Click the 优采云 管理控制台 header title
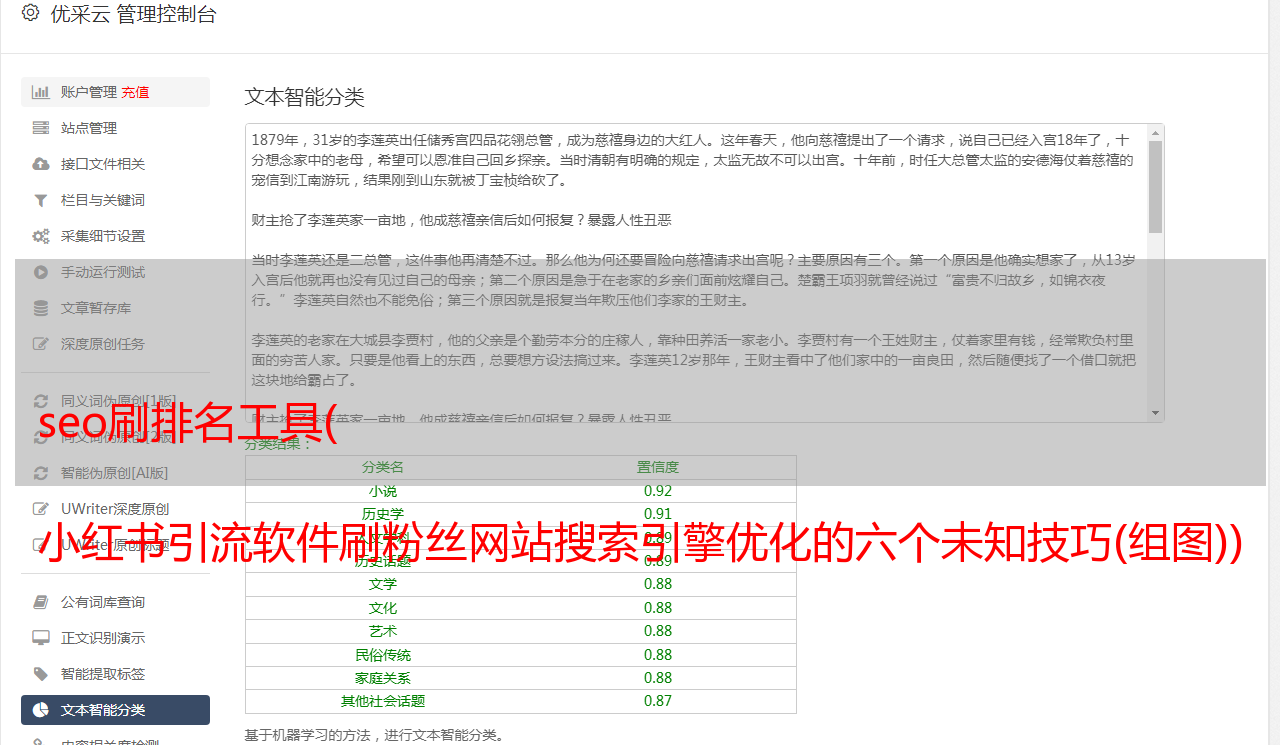Image resolution: width=1280 pixels, height=745 pixels. tap(133, 14)
